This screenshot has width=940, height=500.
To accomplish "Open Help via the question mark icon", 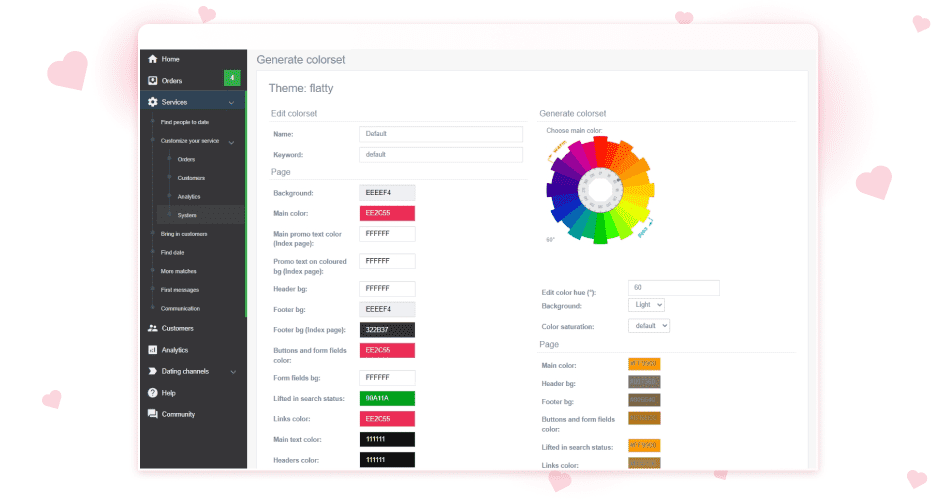I will tap(152, 393).
